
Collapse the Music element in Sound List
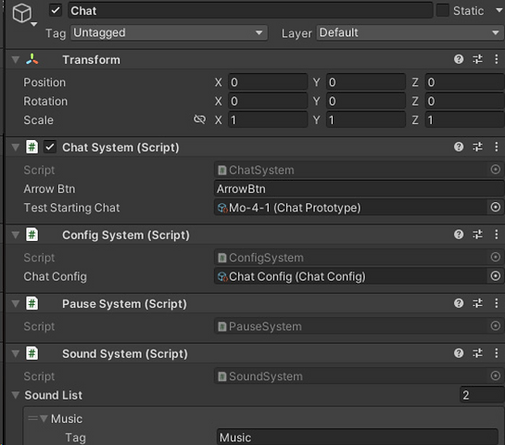[43, 418]
